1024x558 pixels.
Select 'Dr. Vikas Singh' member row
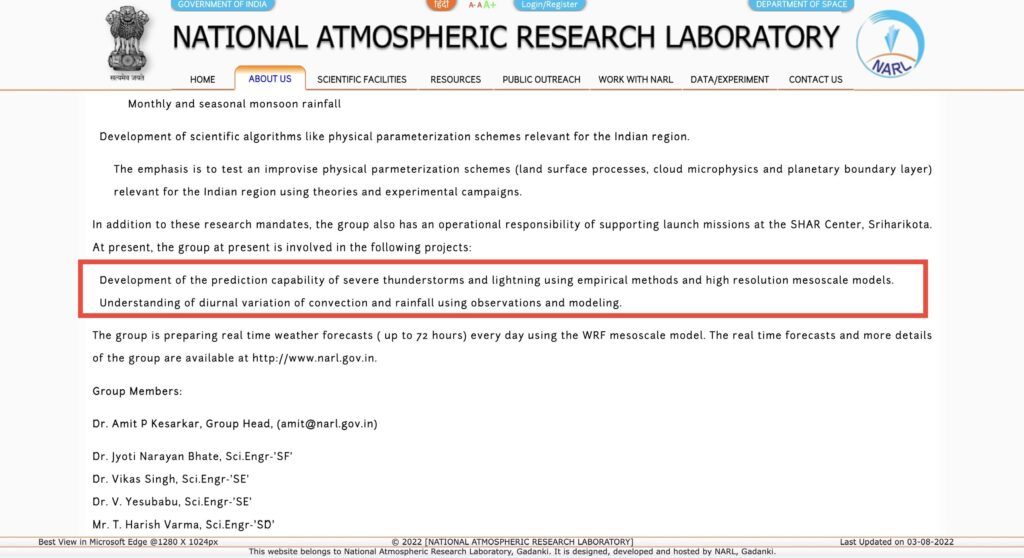point(170,480)
